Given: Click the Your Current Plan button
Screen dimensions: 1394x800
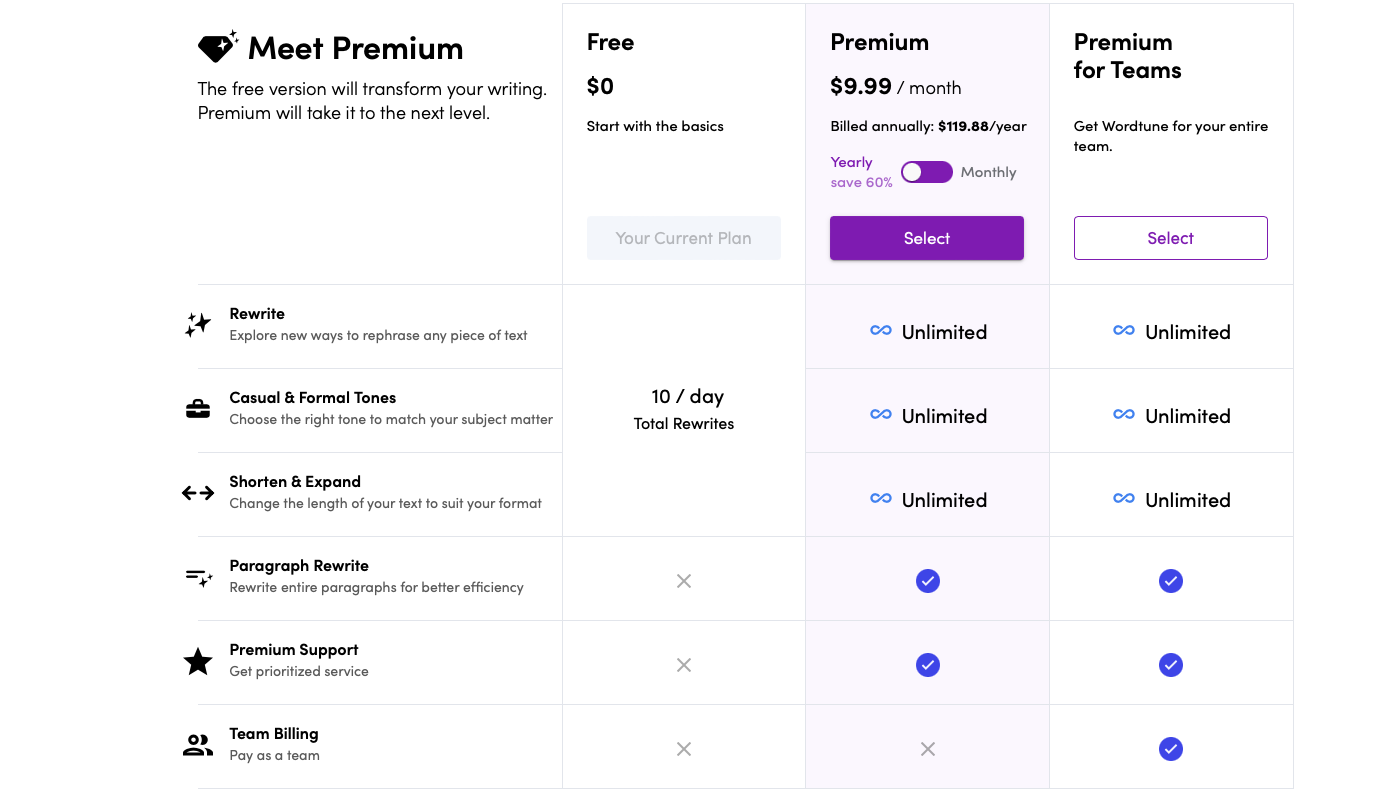Looking at the screenshot, I should [684, 238].
